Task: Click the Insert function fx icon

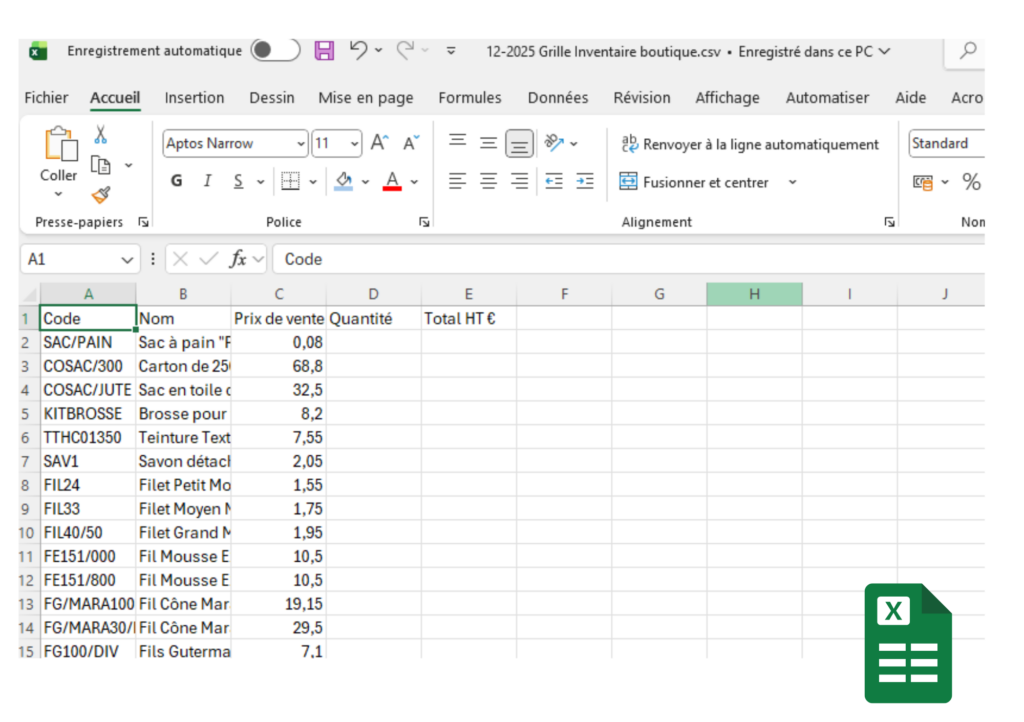Action: pos(237,259)
